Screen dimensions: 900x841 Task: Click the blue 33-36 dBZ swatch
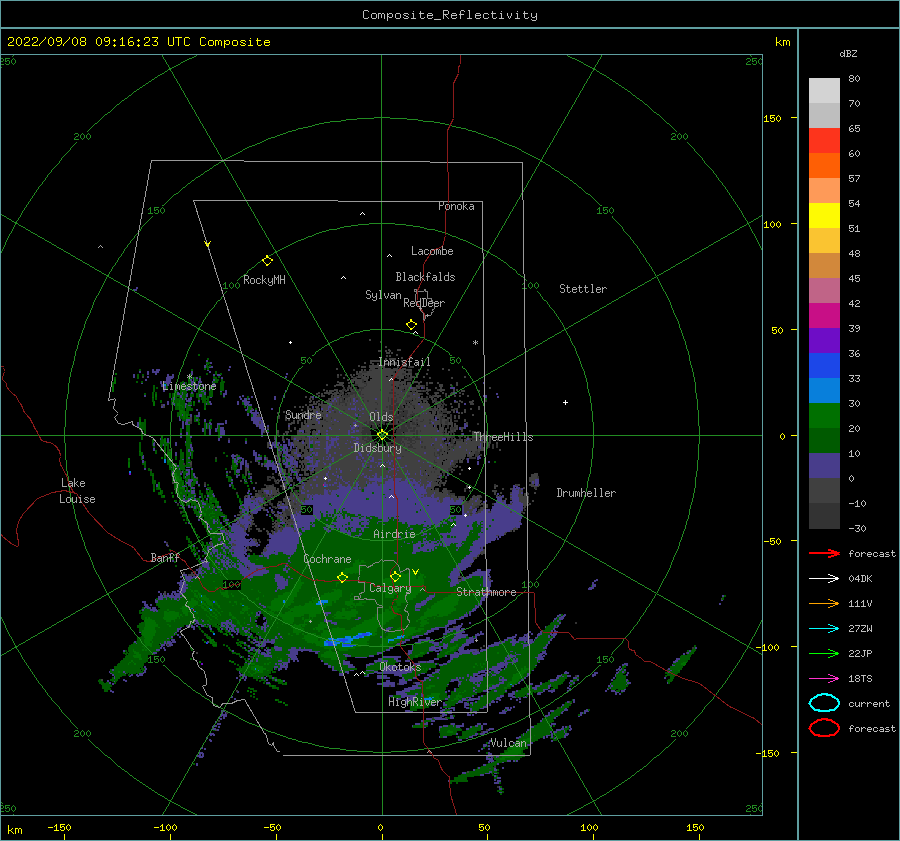[x=824, y=366]
